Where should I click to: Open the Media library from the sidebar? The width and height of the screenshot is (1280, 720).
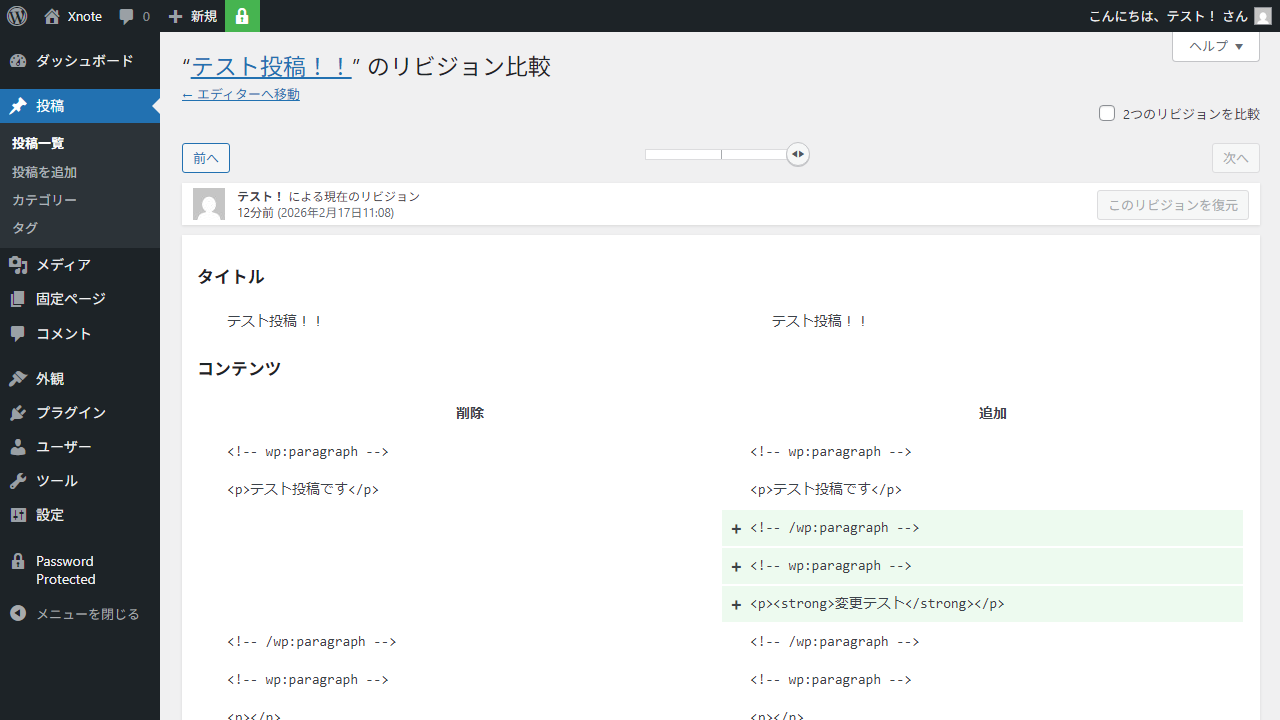18,264
